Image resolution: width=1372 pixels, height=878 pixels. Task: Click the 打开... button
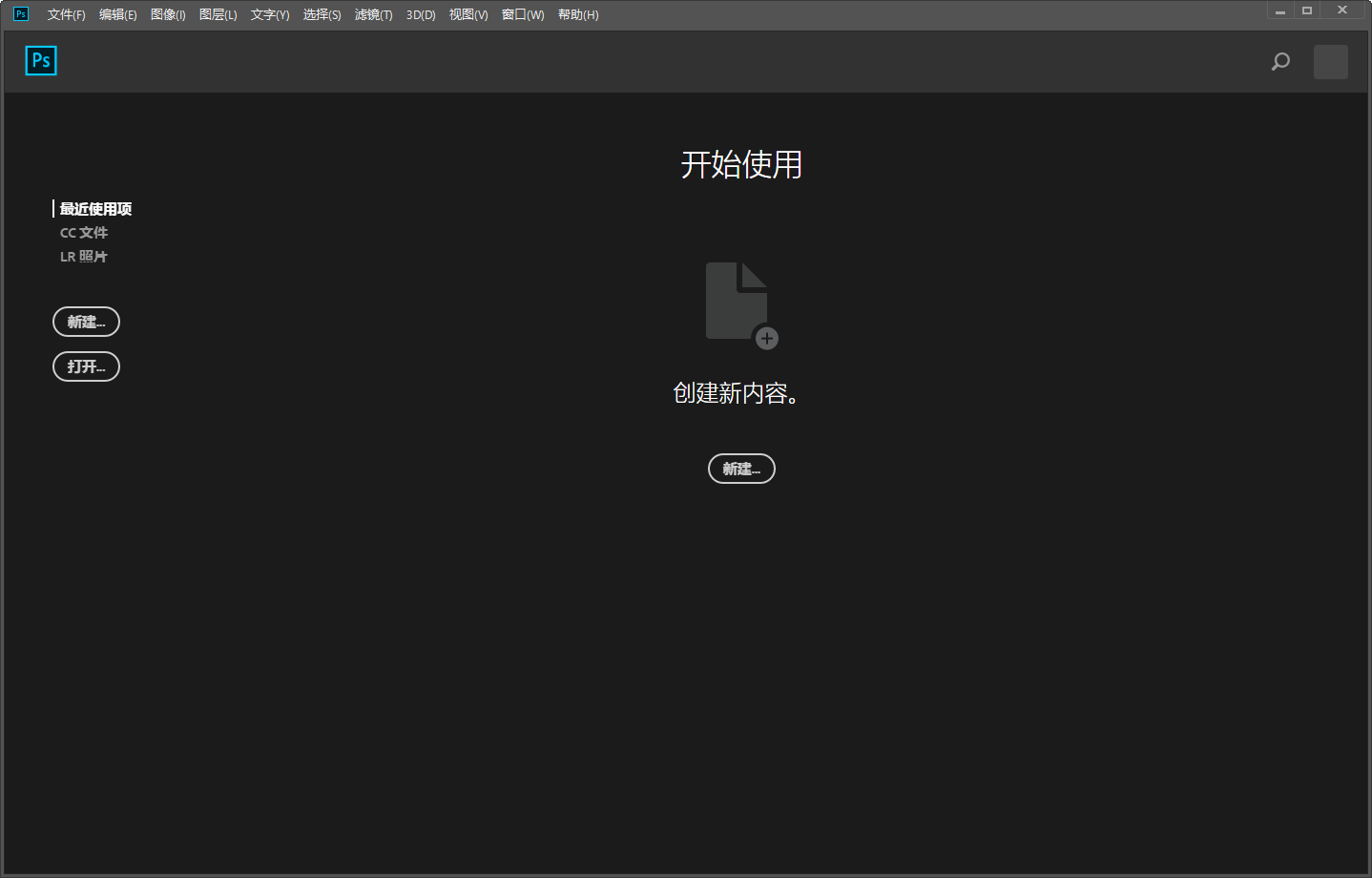(86, 366)
